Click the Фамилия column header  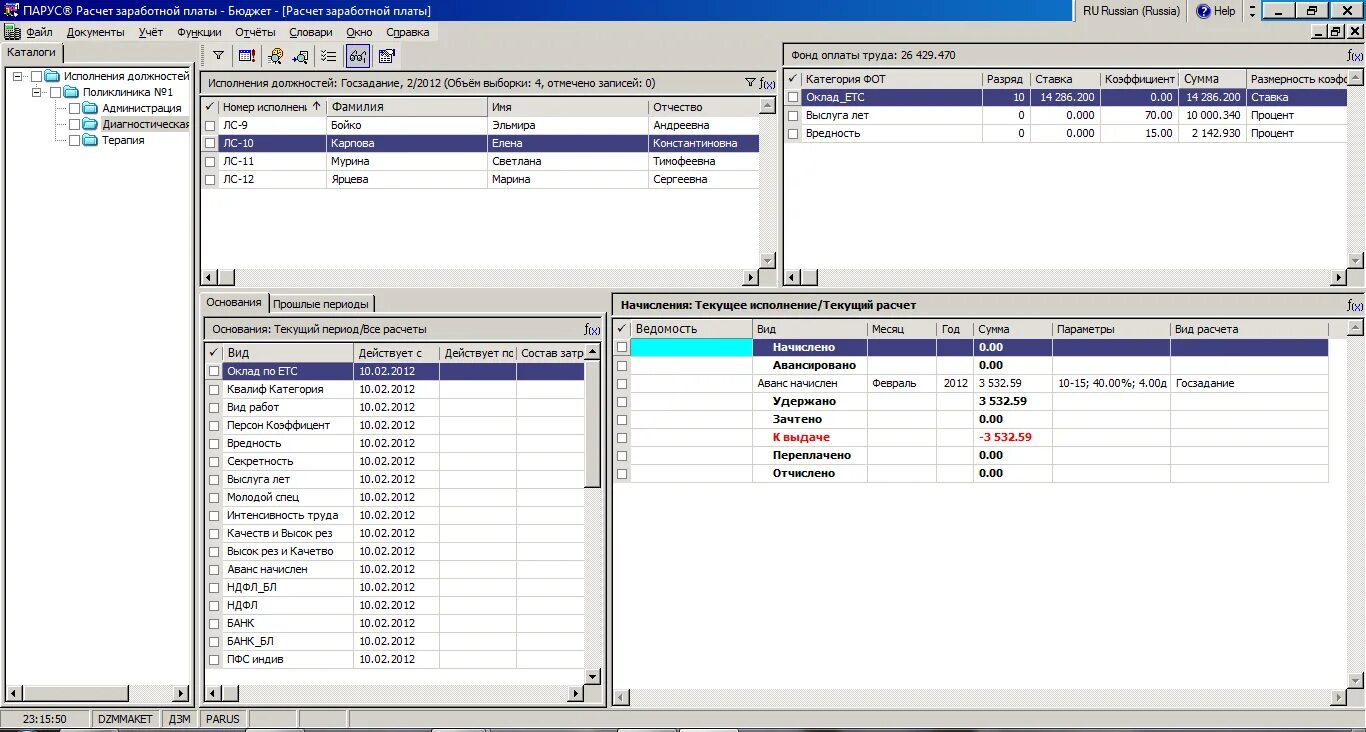pyautogui.click(x=408, y=107)
